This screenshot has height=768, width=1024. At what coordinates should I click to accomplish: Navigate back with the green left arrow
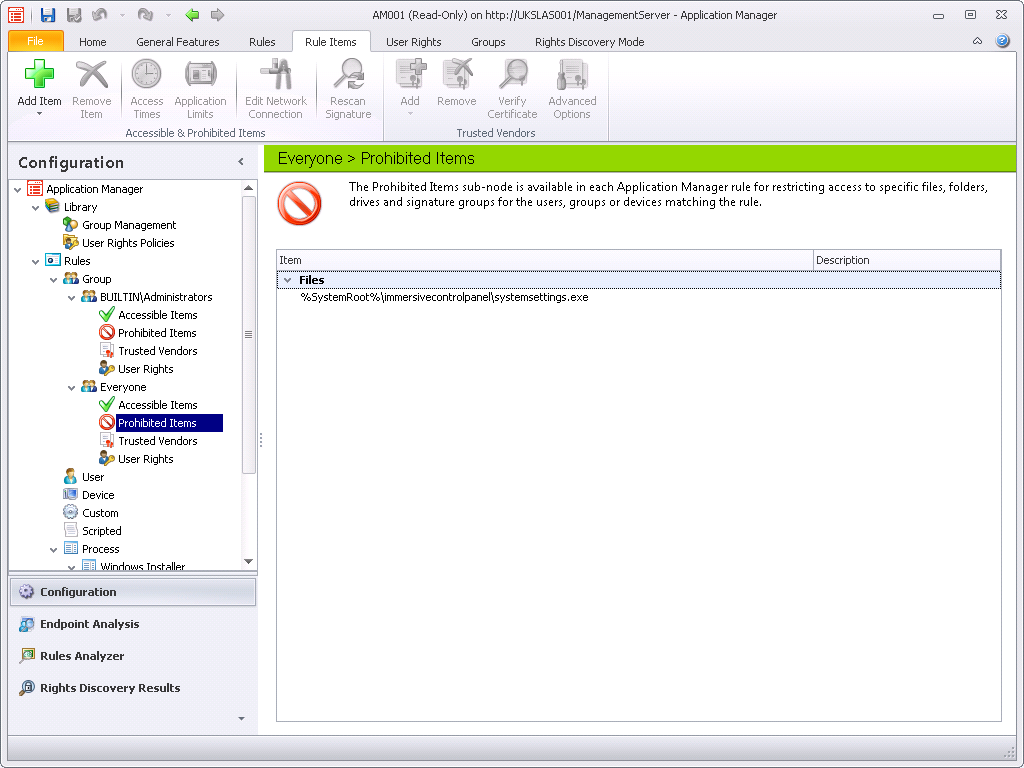192,15
